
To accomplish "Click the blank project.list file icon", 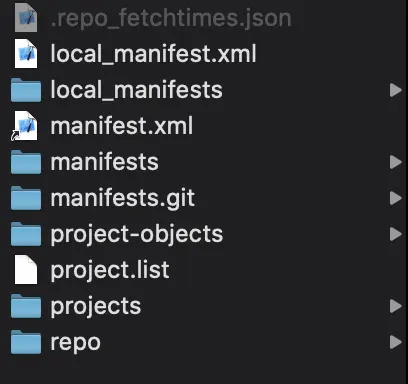I will [26, 270].
